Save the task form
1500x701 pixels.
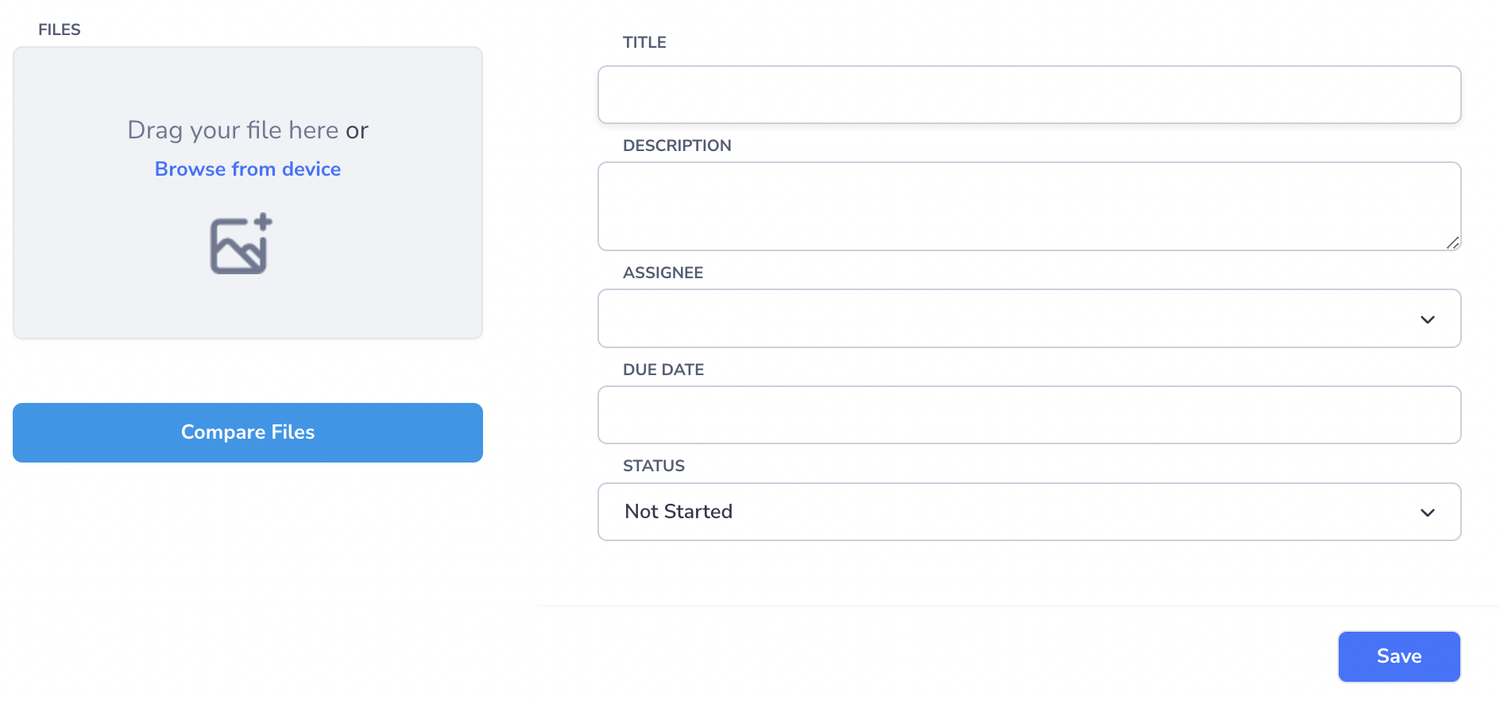pyautogui.click(x=1398, y=656)
